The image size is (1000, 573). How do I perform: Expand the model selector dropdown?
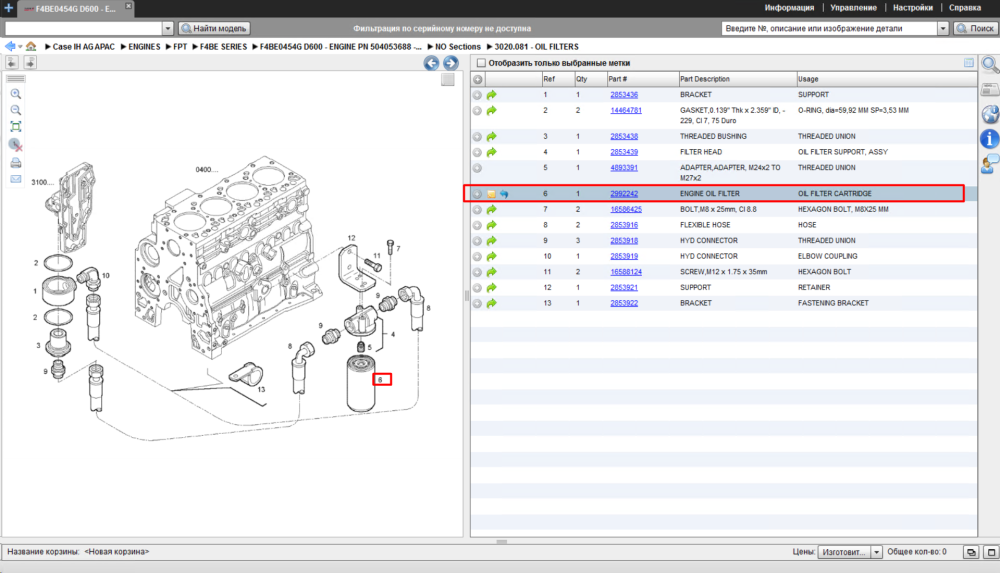[168, 28]
